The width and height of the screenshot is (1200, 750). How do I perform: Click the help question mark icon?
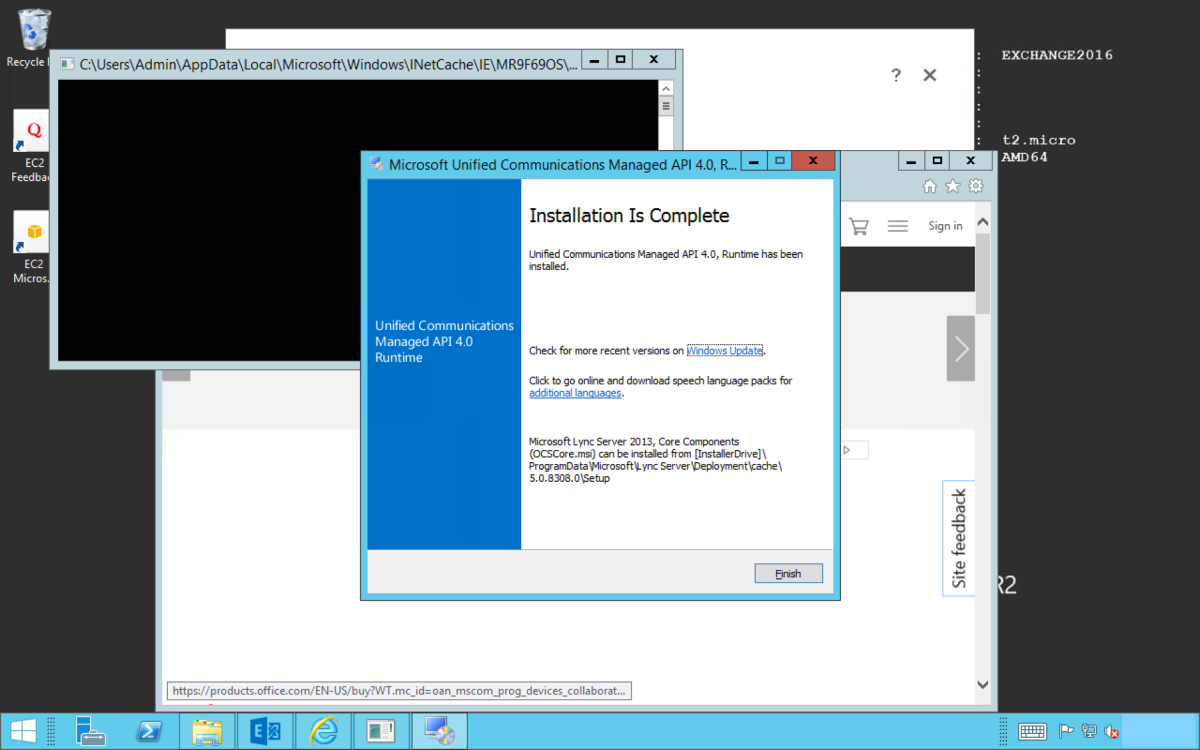point(896,75)
